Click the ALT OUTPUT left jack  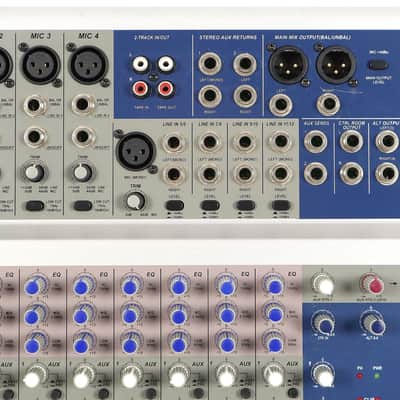click(387, 141)
